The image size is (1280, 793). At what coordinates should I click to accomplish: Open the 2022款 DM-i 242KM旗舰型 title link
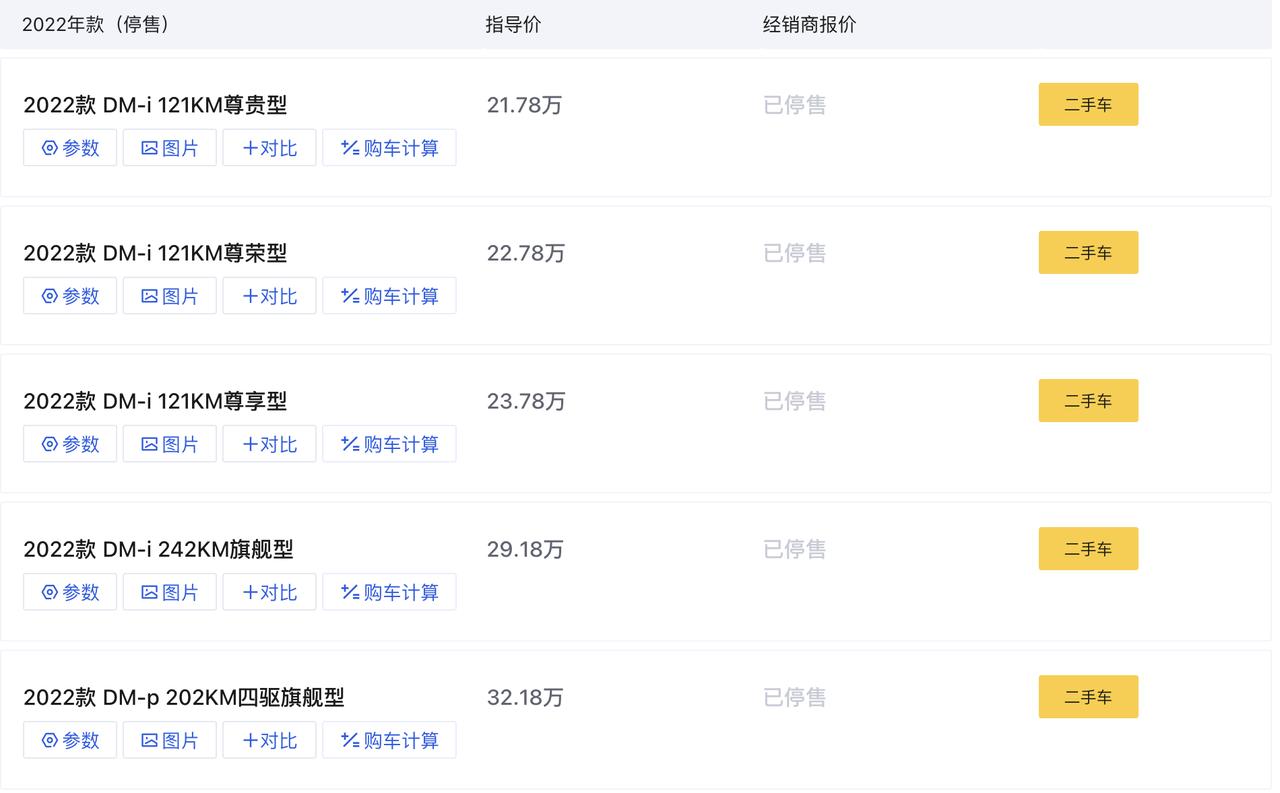(x=158, y=549)
